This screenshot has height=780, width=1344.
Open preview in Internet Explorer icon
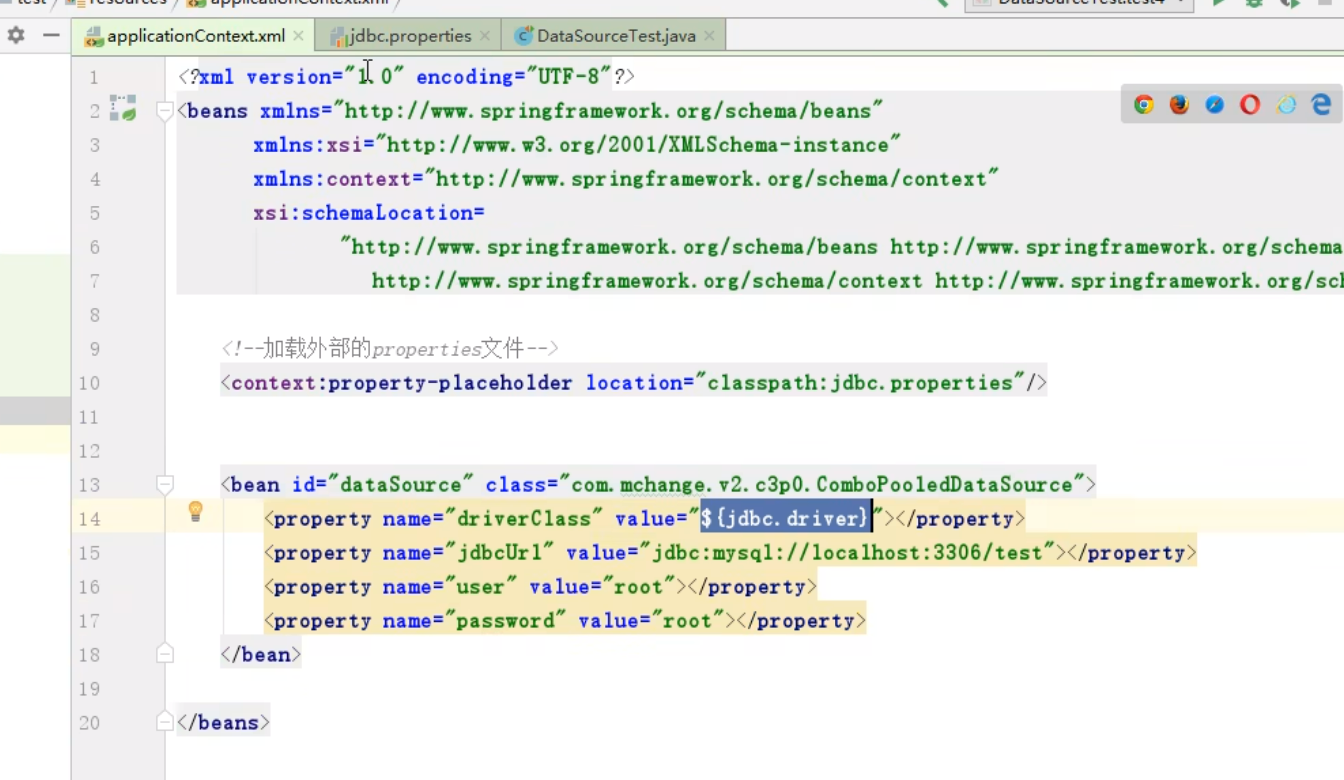pyautogui.click(x=1286, y=105)
